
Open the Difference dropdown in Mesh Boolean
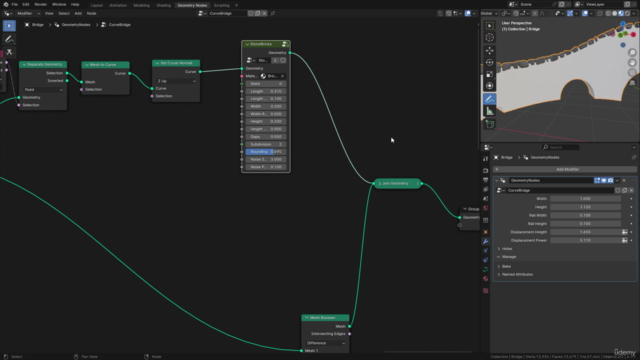point(326,343)
